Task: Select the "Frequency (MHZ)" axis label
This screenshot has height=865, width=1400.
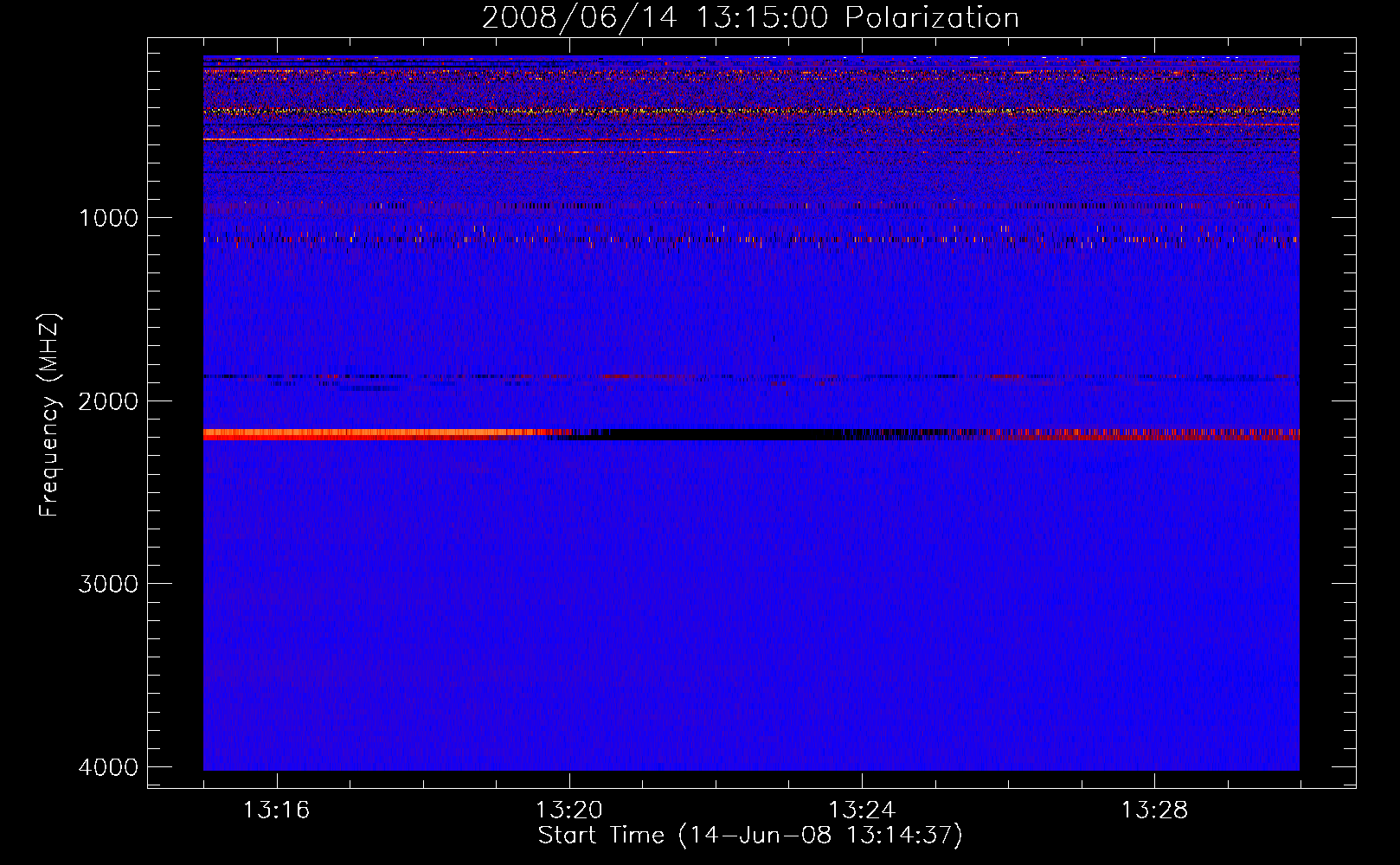Action: point(50,415)
